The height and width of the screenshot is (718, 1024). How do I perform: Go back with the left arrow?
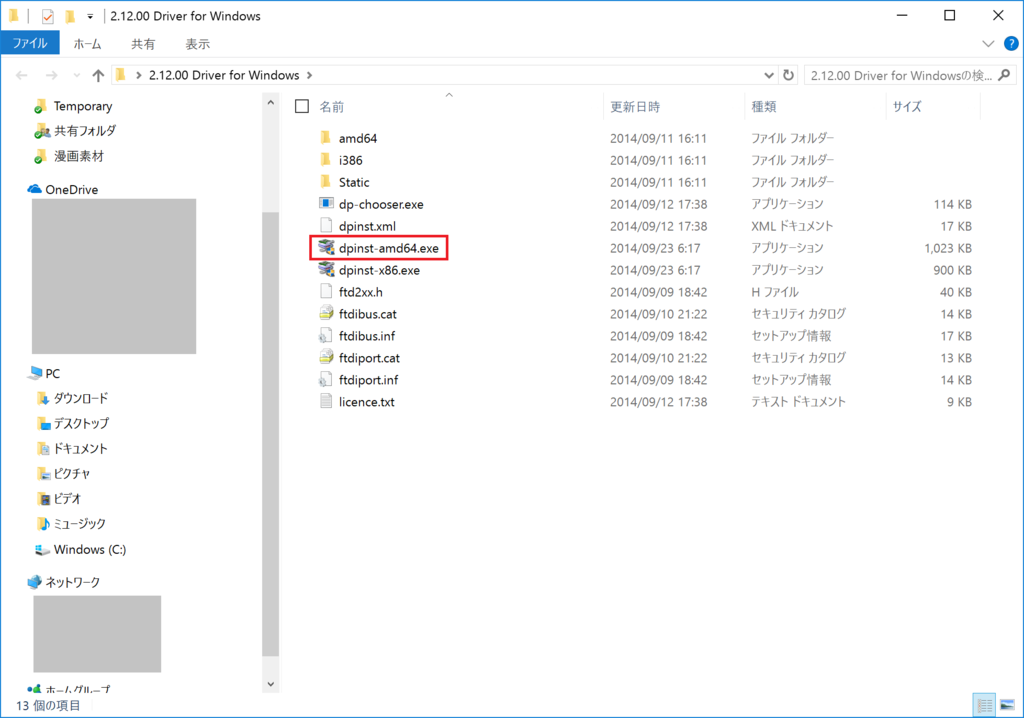pyautogui.click(x=22, y=75)
